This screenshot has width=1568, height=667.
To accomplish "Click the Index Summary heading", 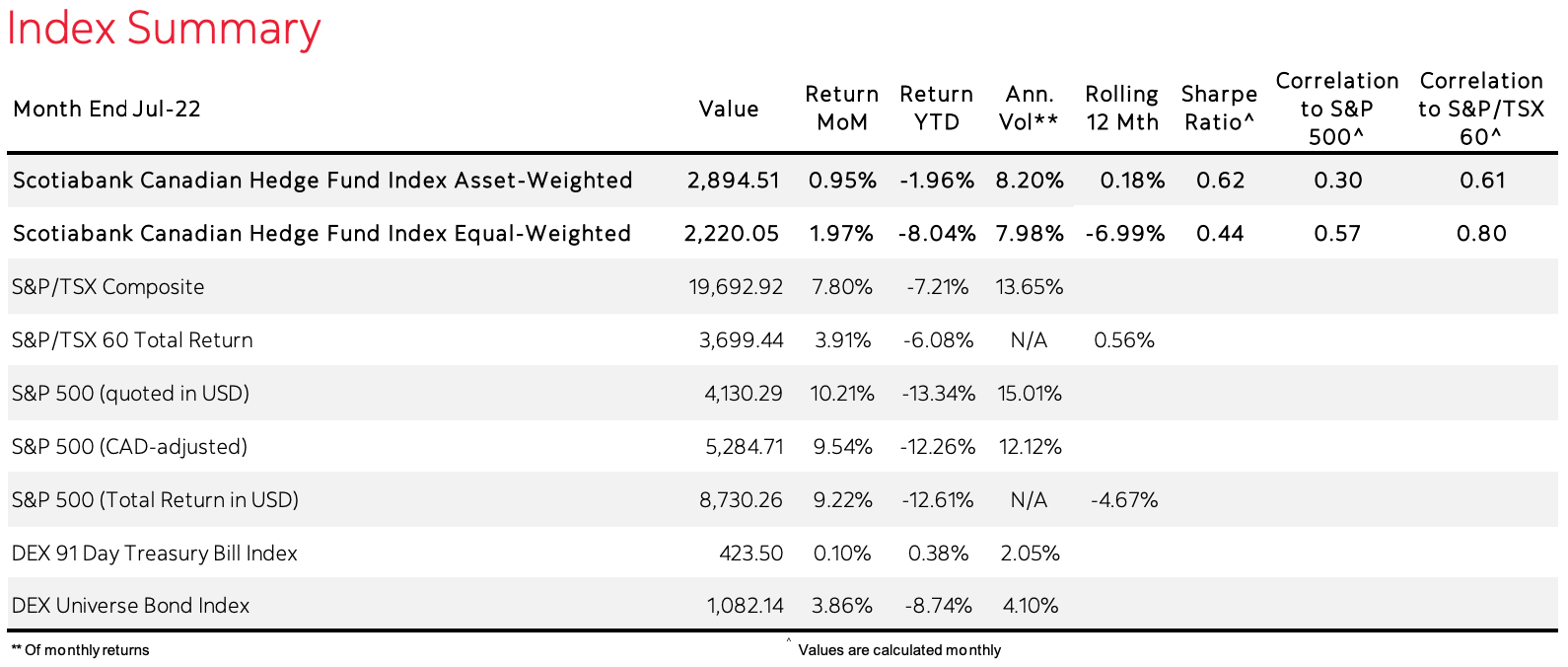I will 164,28.
